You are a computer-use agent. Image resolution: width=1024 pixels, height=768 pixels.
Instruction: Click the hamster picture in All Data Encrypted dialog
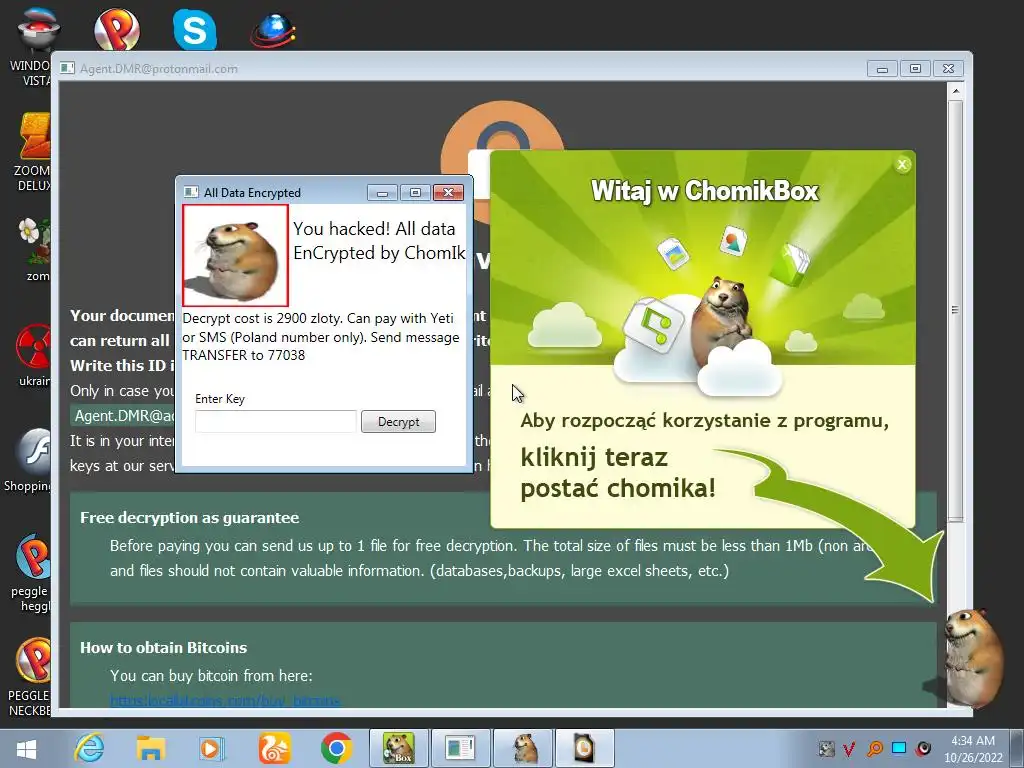(x=235, y=255)
